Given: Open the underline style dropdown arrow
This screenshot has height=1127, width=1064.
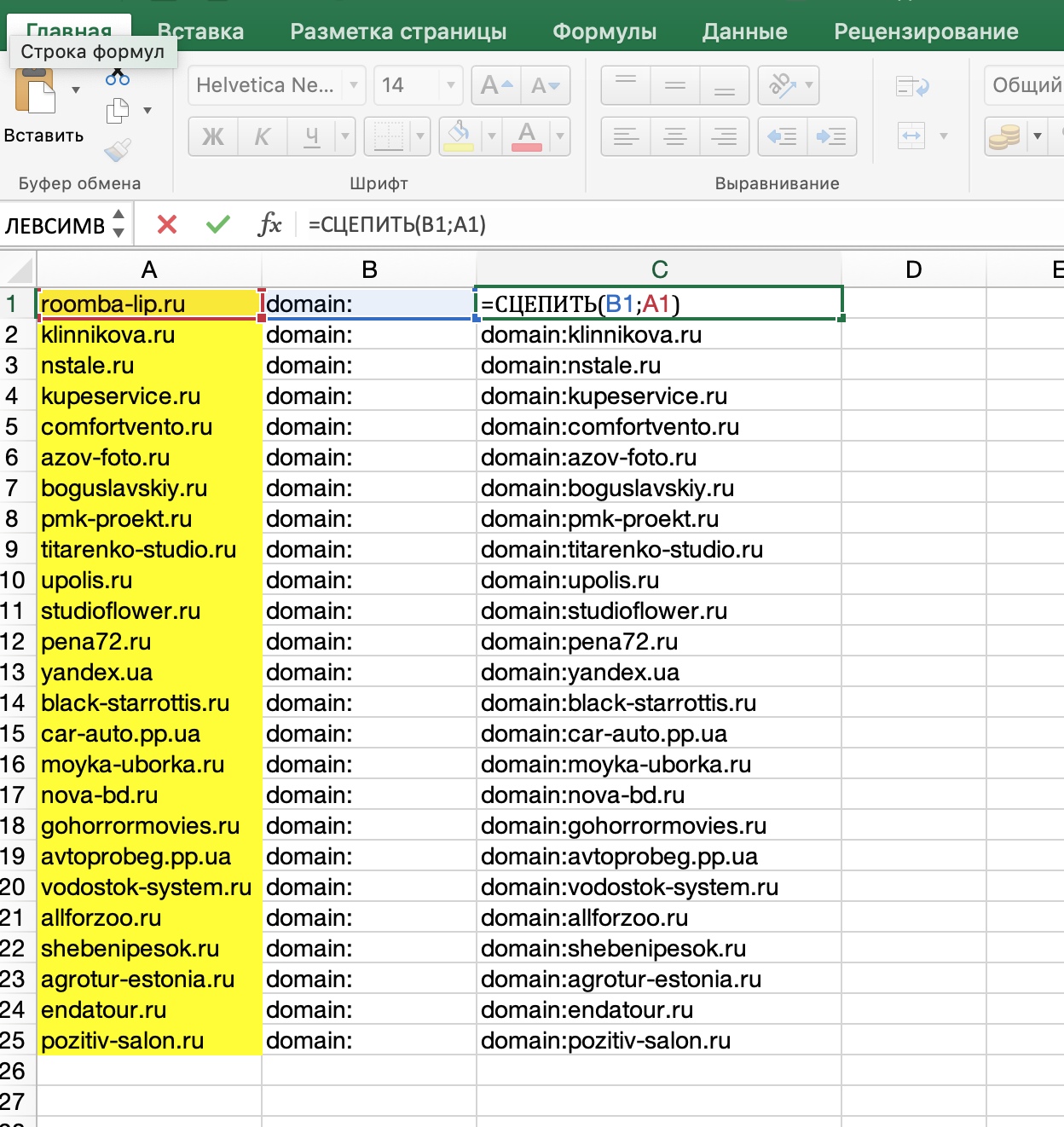Looking at the screenshot, I should coord(345,136).
